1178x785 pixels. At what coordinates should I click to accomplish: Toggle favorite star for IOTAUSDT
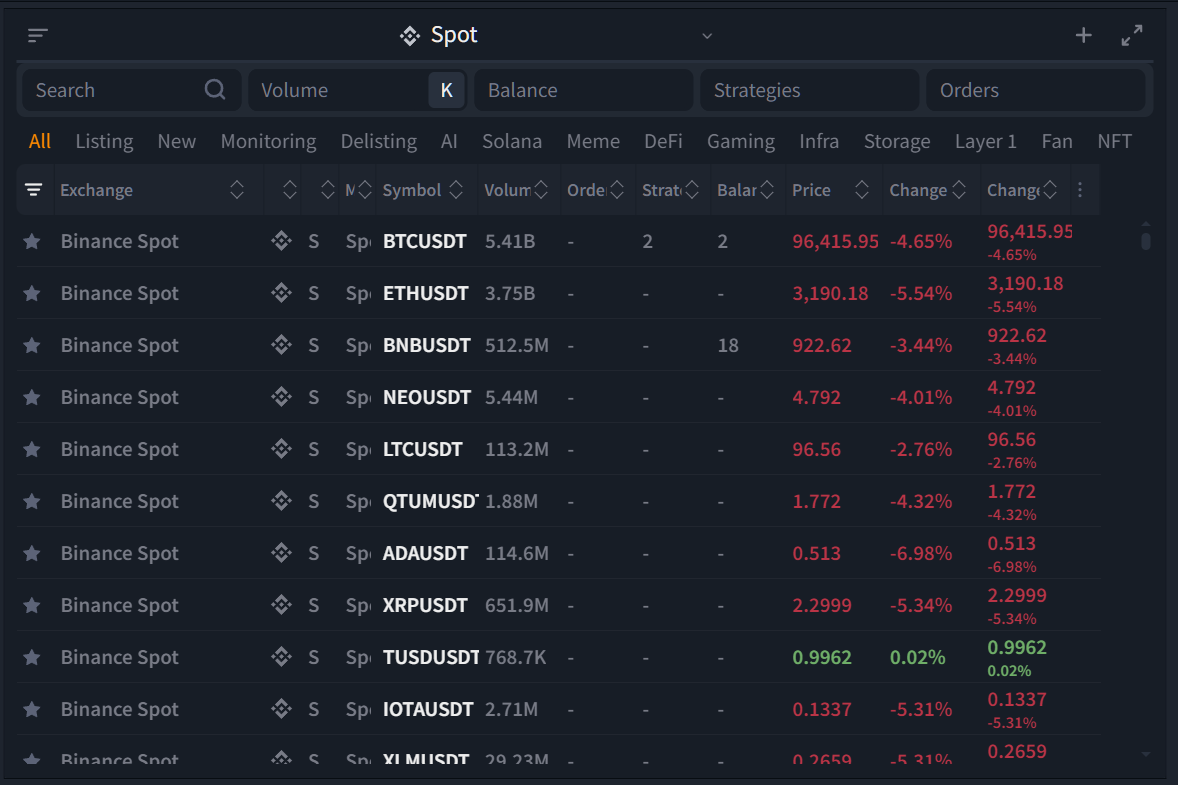(x=32, y=709)
